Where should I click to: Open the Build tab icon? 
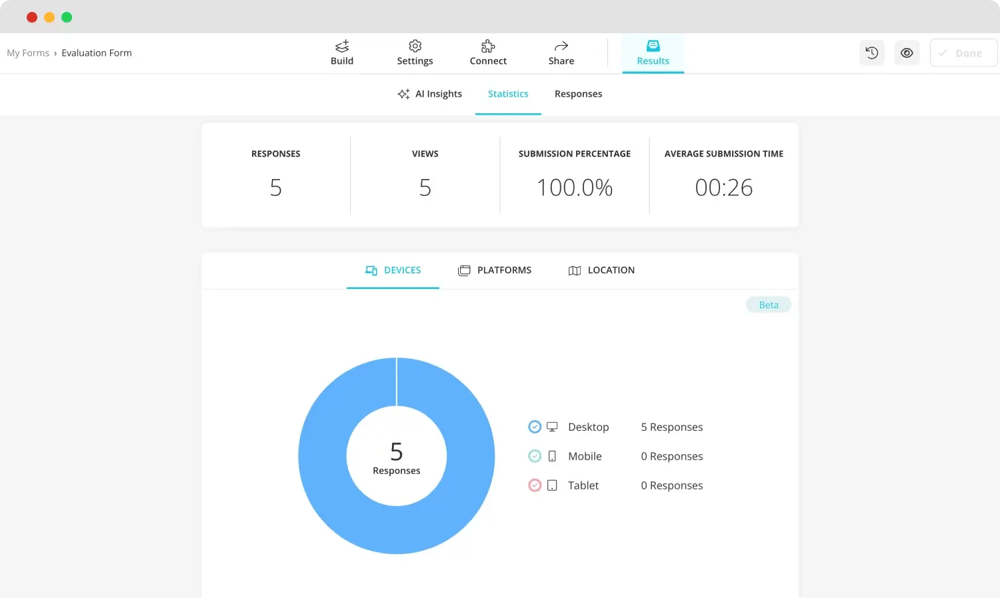(x=342, y=46)
